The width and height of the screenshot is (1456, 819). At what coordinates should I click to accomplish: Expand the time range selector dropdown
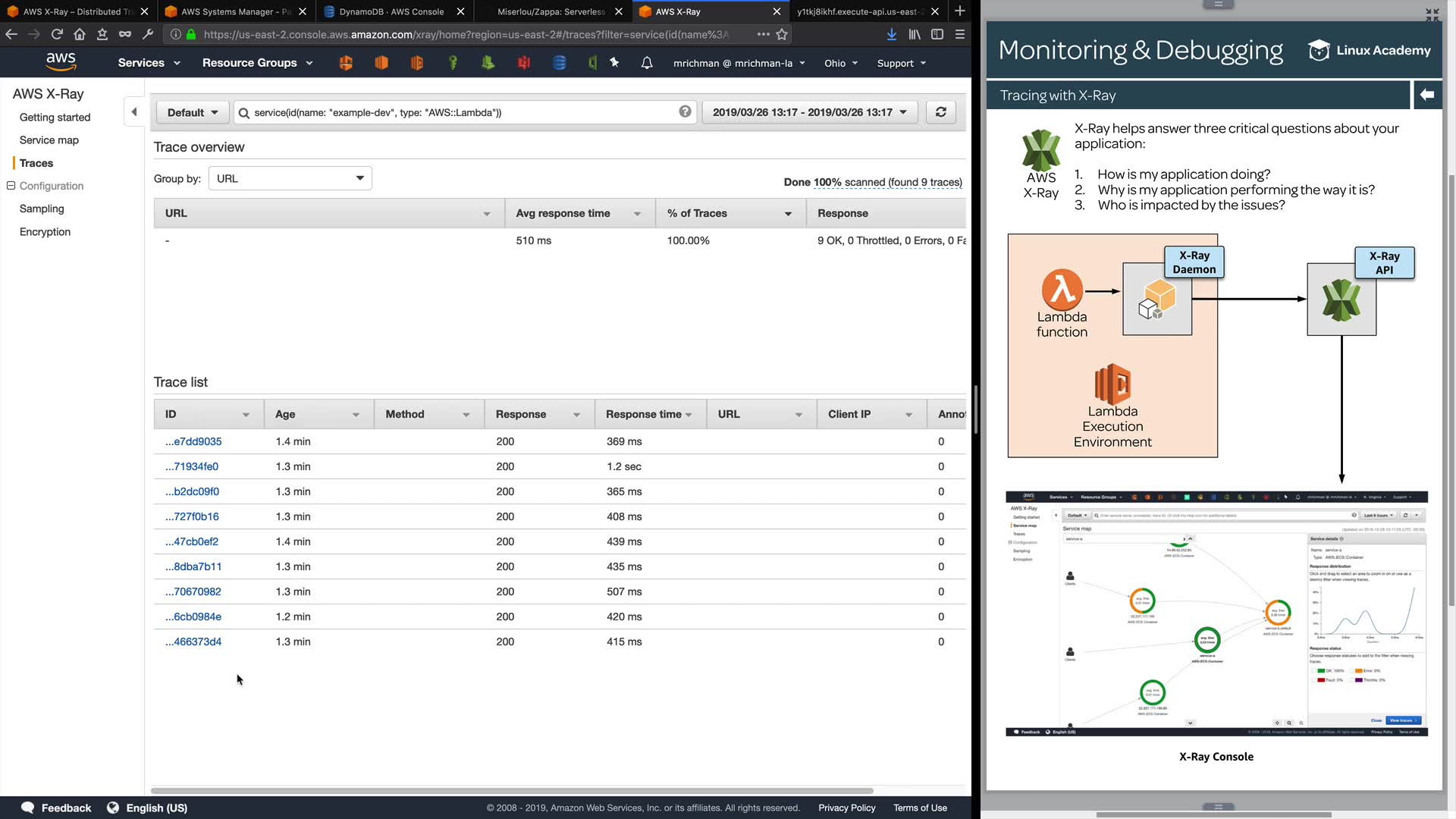point(809,112)
